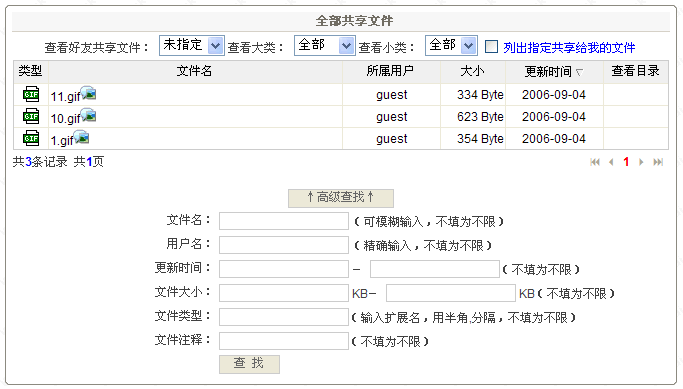Click the GIF type icon for 1.gif

pos(31,138)
